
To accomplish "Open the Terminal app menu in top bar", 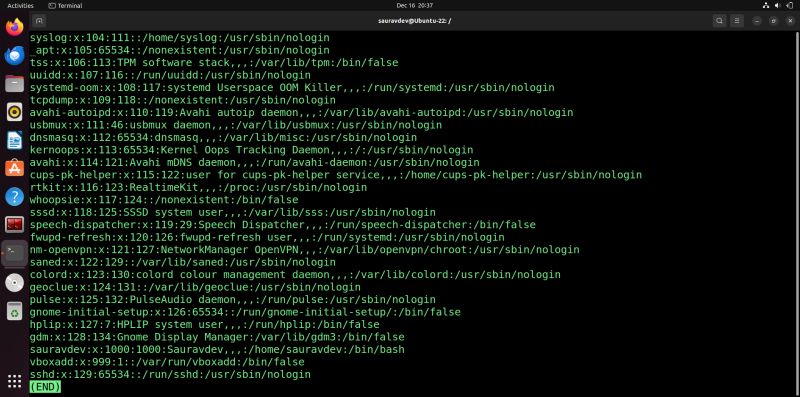I will (x=65, y=6).
